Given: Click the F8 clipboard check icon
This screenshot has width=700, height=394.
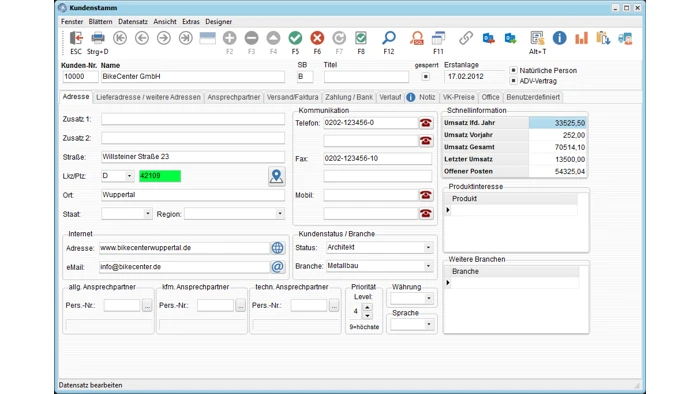Looking at the screenshot, I should [361, 38].
